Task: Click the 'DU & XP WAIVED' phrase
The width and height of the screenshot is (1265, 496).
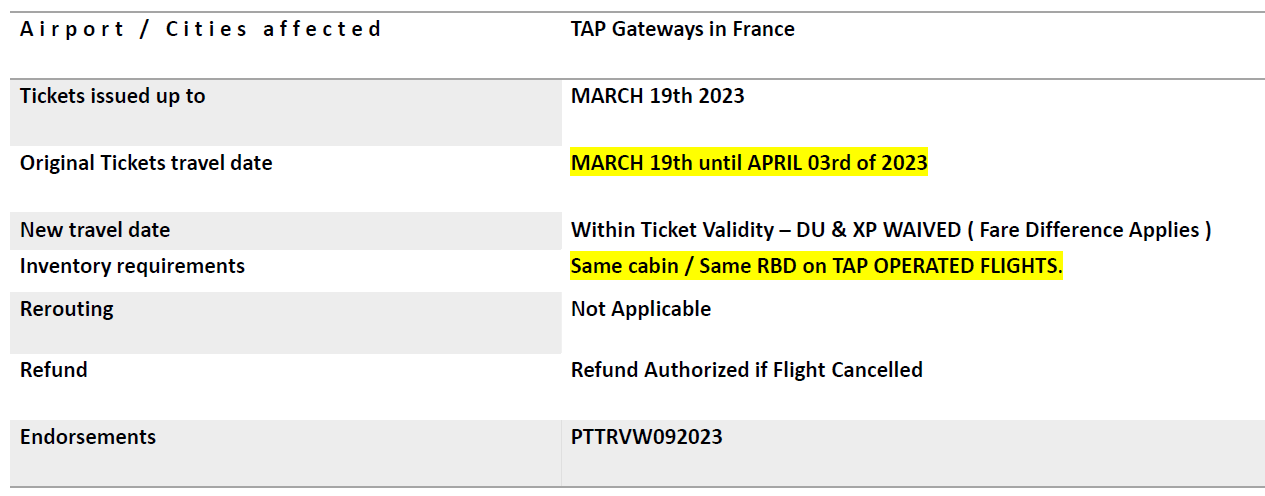Action: pyautogui.click(x=877, y=230)
